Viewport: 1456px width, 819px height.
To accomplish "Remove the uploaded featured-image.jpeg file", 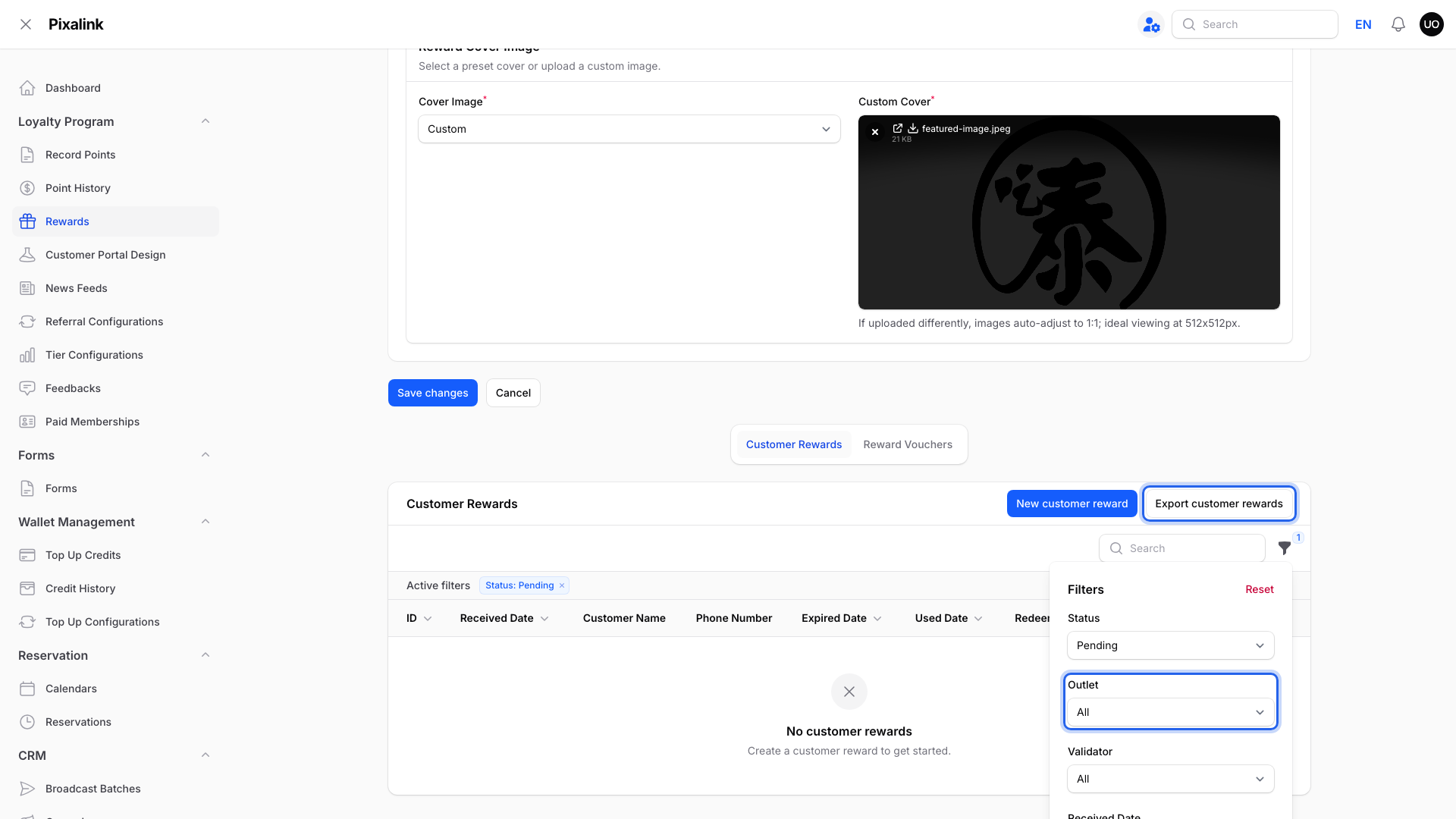I will tap(875, 132).
